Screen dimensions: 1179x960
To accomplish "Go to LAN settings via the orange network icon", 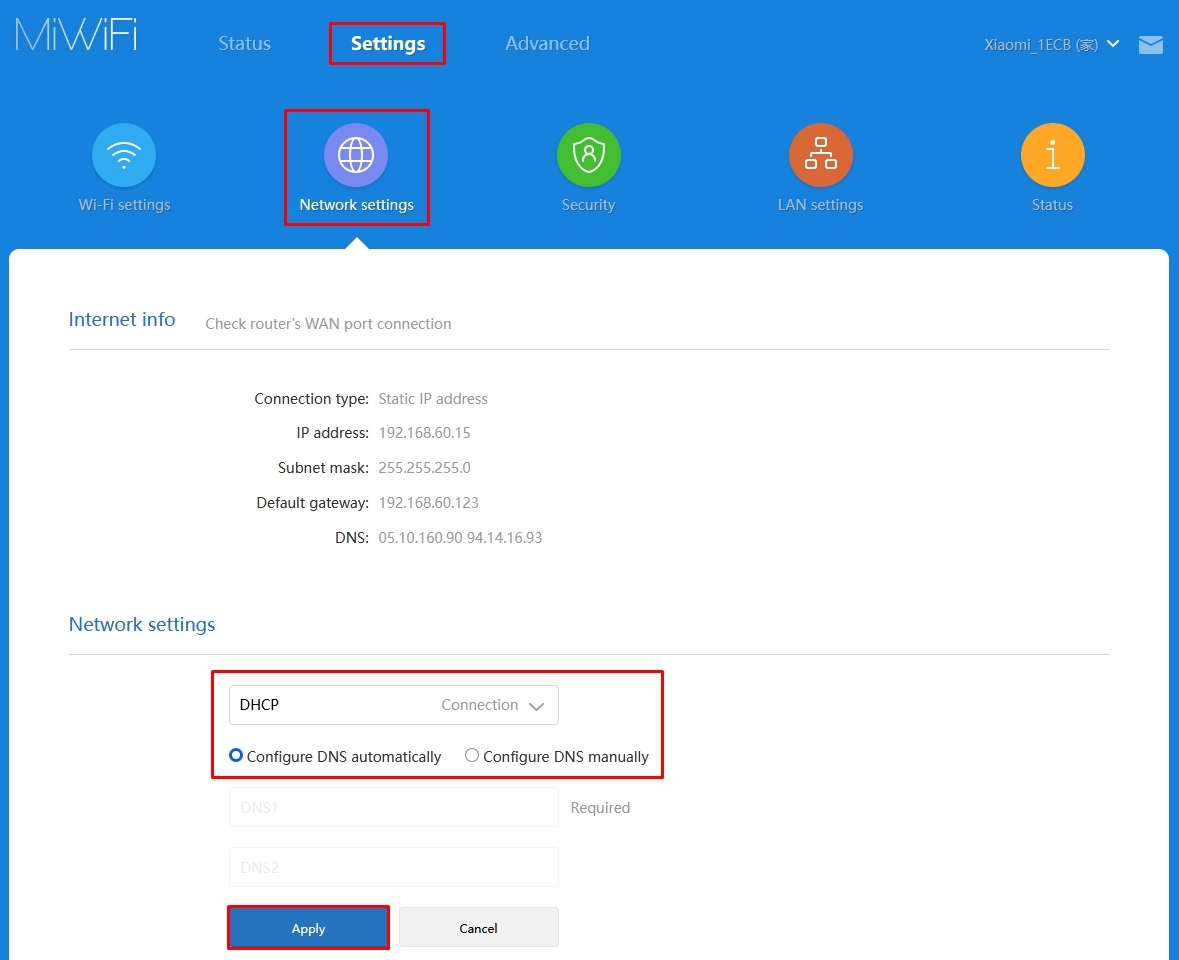I will coord(820,155).
